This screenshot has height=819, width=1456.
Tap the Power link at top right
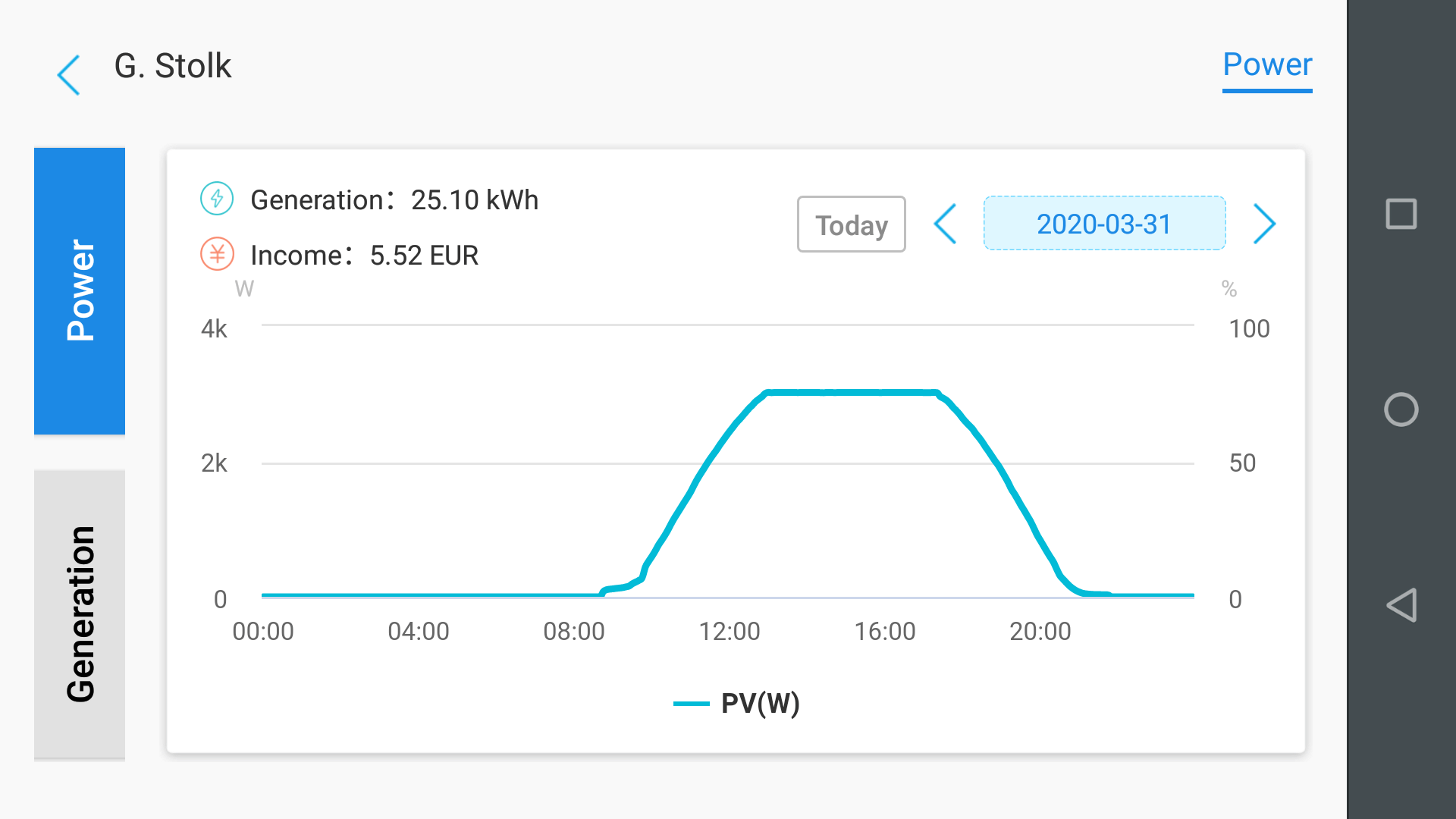point(1267,66)
